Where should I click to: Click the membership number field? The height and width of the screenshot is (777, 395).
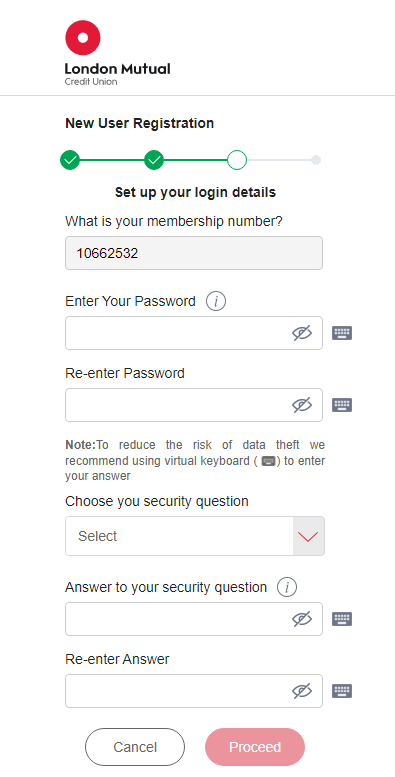(194, 253)
